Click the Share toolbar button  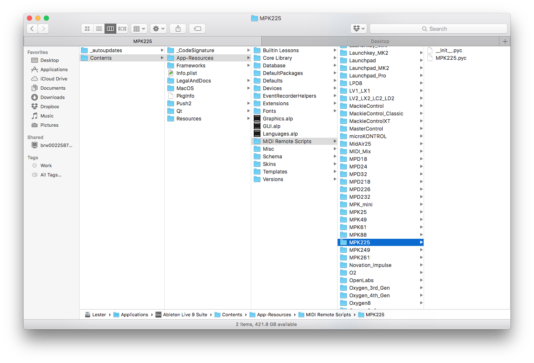coord(178,29)
